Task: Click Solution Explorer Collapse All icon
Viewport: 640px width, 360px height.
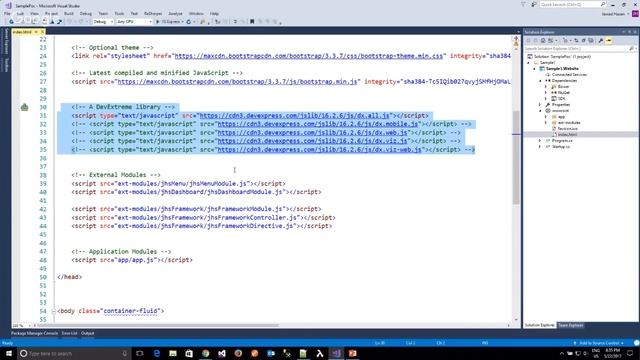Action: 583,40
